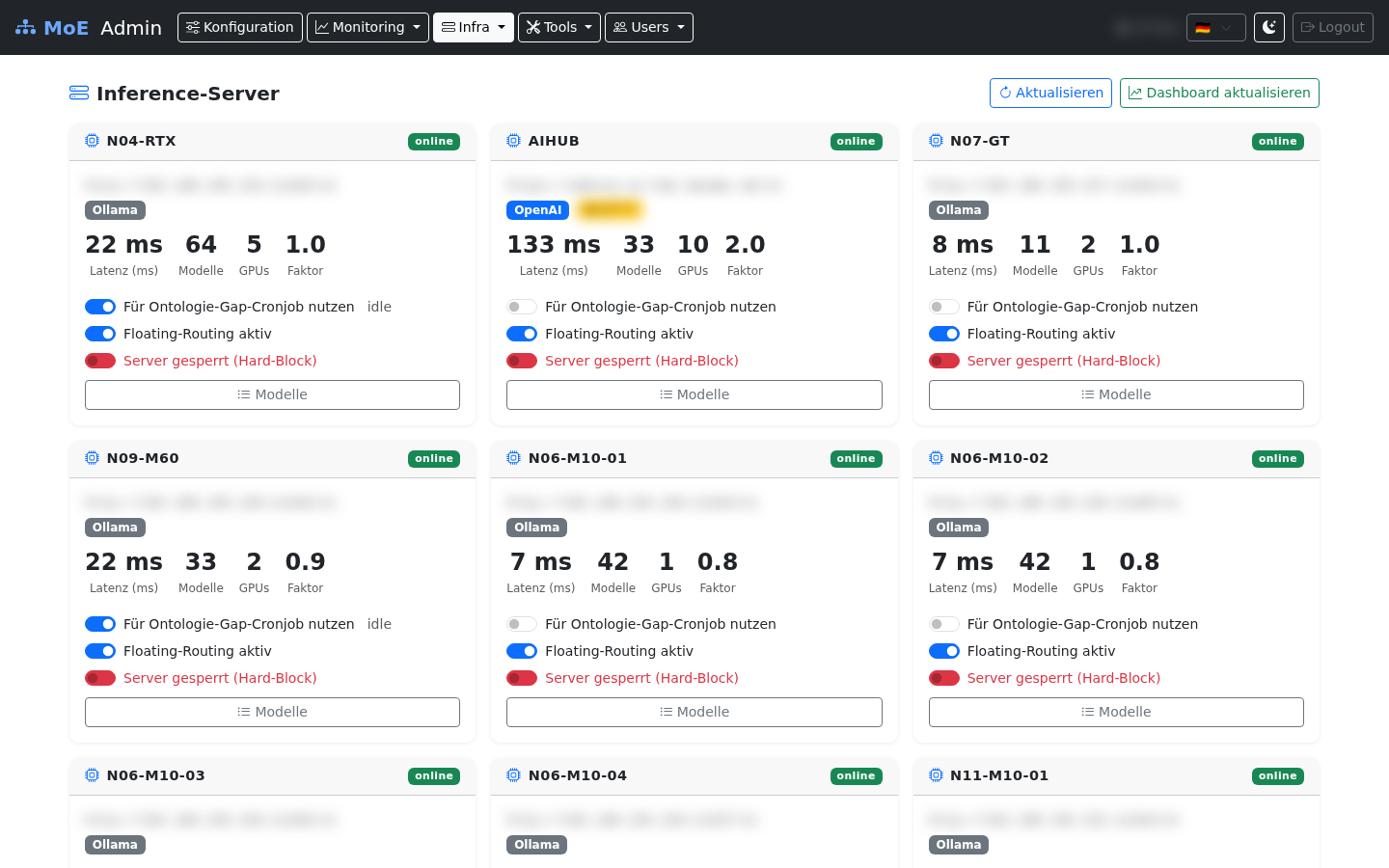The height and width of the screenshot is (868, 1389).
Task: Click Dashboard aktualisieren button
Action: 1219,93
